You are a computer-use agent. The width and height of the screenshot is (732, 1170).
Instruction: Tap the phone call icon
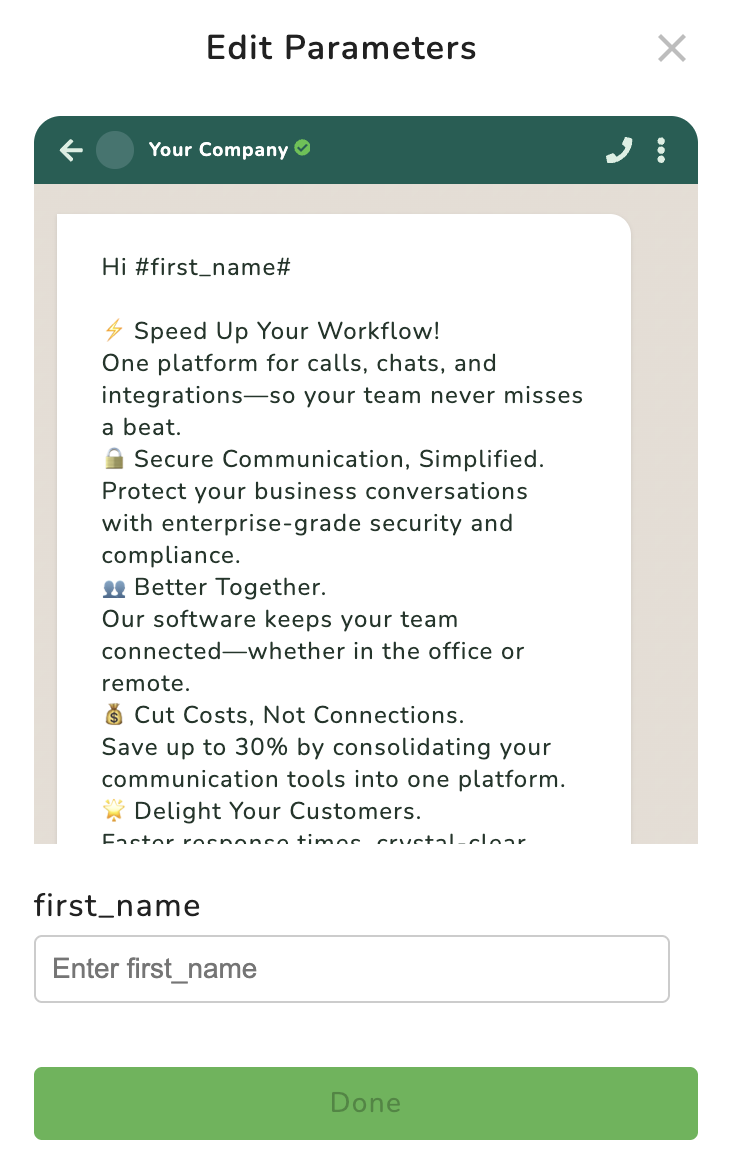click(619, 150)
